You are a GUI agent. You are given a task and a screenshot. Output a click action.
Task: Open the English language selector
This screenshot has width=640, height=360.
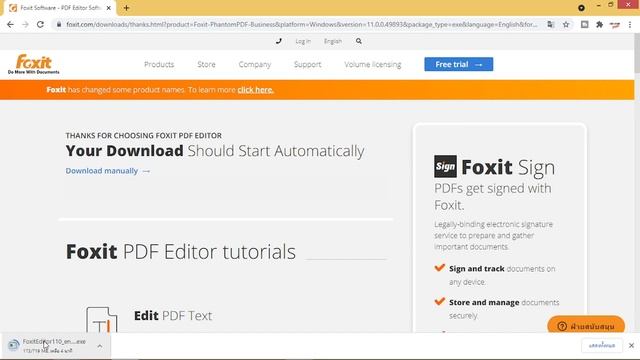[x=333, y=41]
